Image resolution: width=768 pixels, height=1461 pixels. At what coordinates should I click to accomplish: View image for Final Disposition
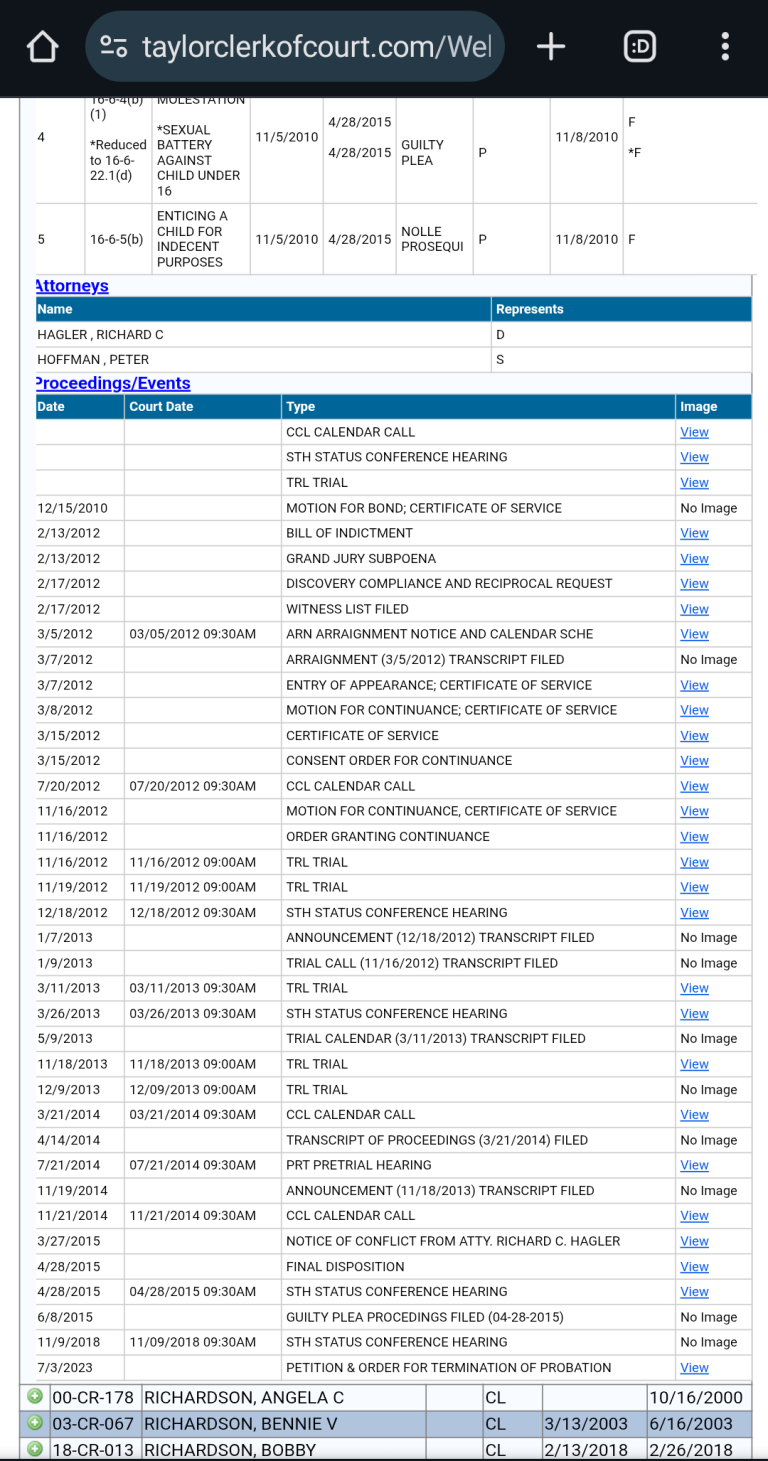[x=694, y=1266]
